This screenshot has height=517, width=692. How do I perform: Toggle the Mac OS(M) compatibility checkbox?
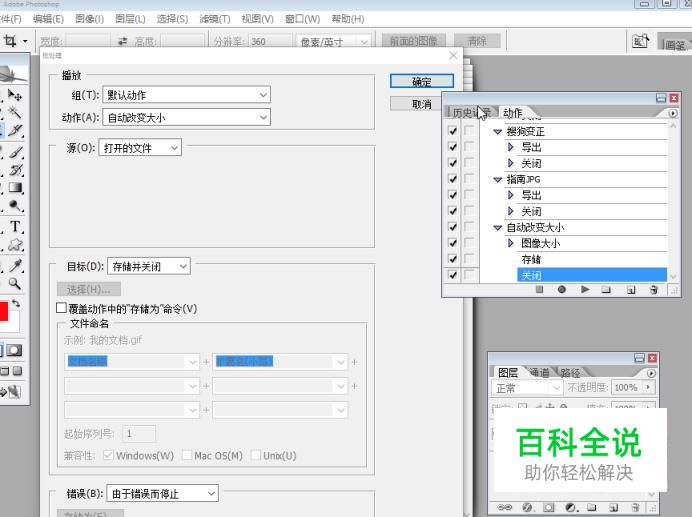click(x=187, y=455)
